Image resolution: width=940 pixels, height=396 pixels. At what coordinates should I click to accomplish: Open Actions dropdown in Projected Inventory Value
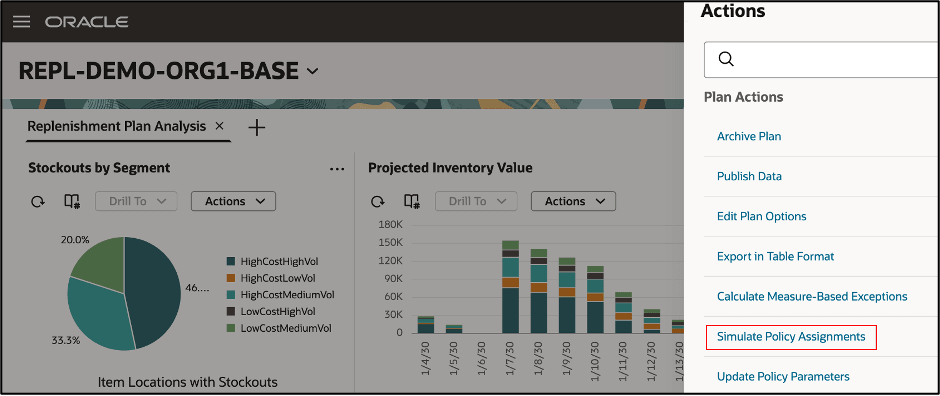point(573,201)
